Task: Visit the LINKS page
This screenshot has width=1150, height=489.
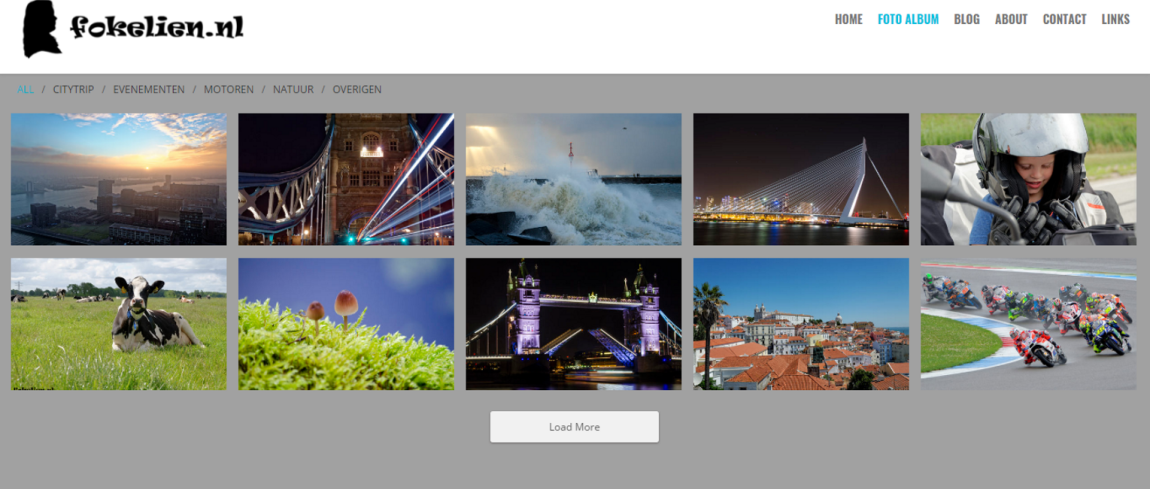Action: 1116,19
